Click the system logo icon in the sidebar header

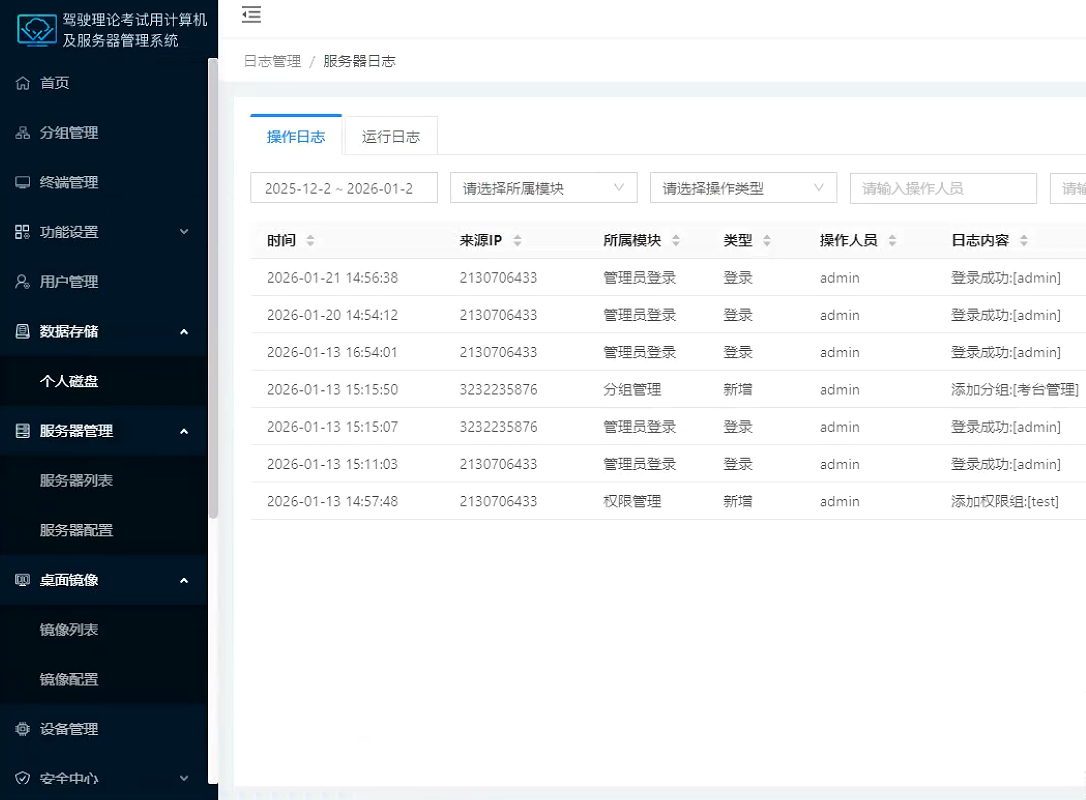37,30
